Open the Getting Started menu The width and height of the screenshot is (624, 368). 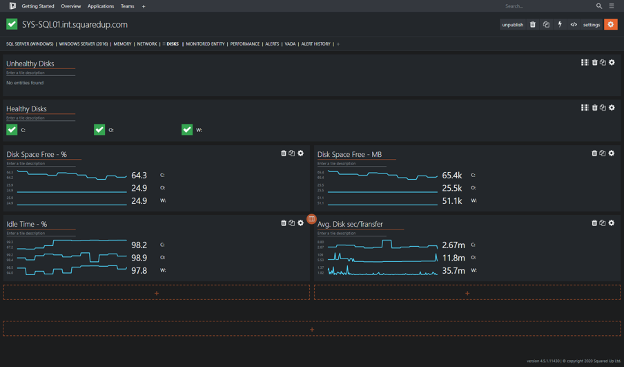tap(38, 6)
